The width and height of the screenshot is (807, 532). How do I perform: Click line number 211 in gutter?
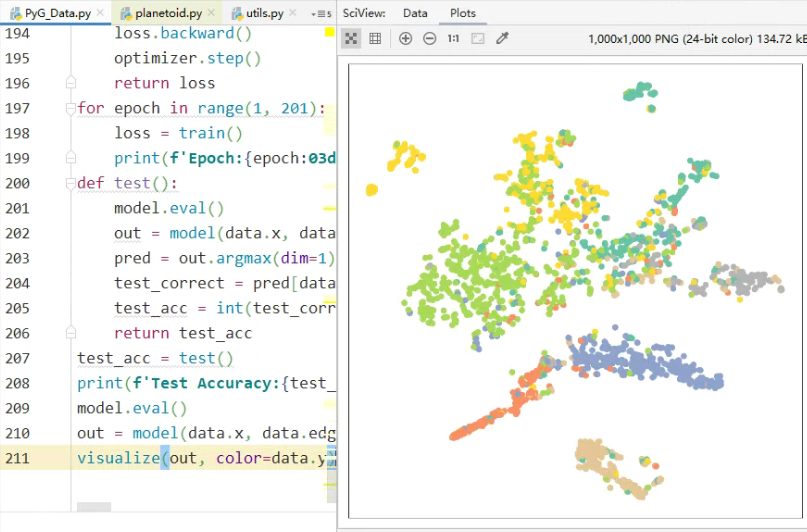tap(17, 458)
